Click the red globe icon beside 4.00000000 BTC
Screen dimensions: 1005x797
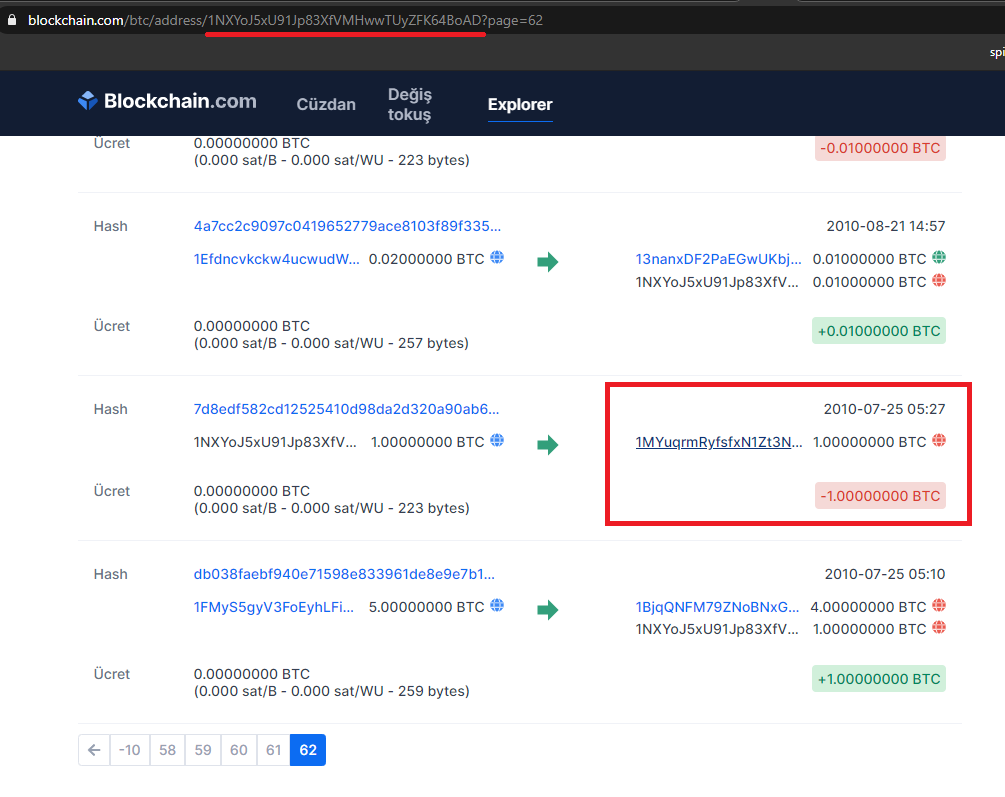coord(939,605)
